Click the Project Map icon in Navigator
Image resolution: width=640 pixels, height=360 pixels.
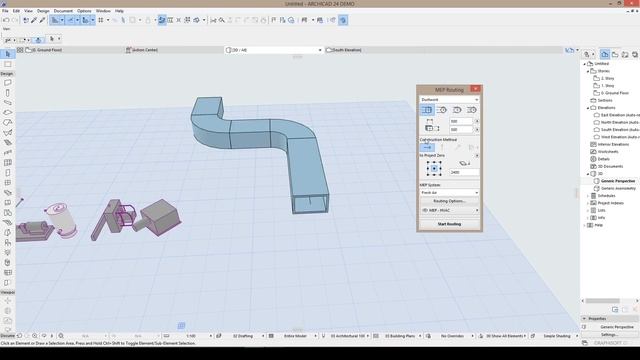click(605, 54)
